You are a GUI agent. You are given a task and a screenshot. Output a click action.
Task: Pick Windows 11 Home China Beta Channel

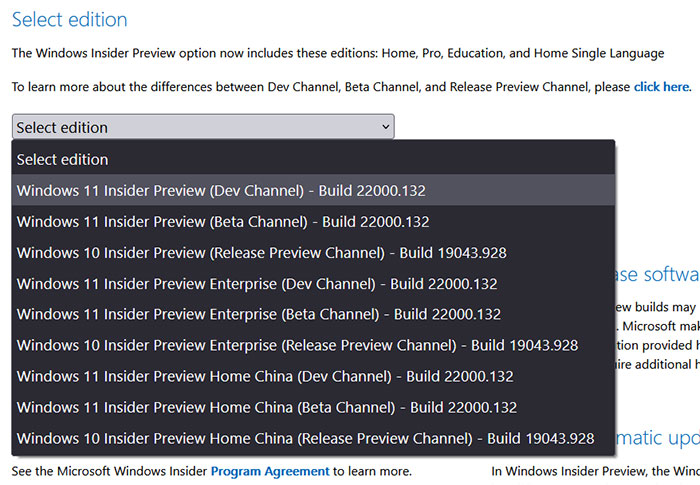point(313,407)
